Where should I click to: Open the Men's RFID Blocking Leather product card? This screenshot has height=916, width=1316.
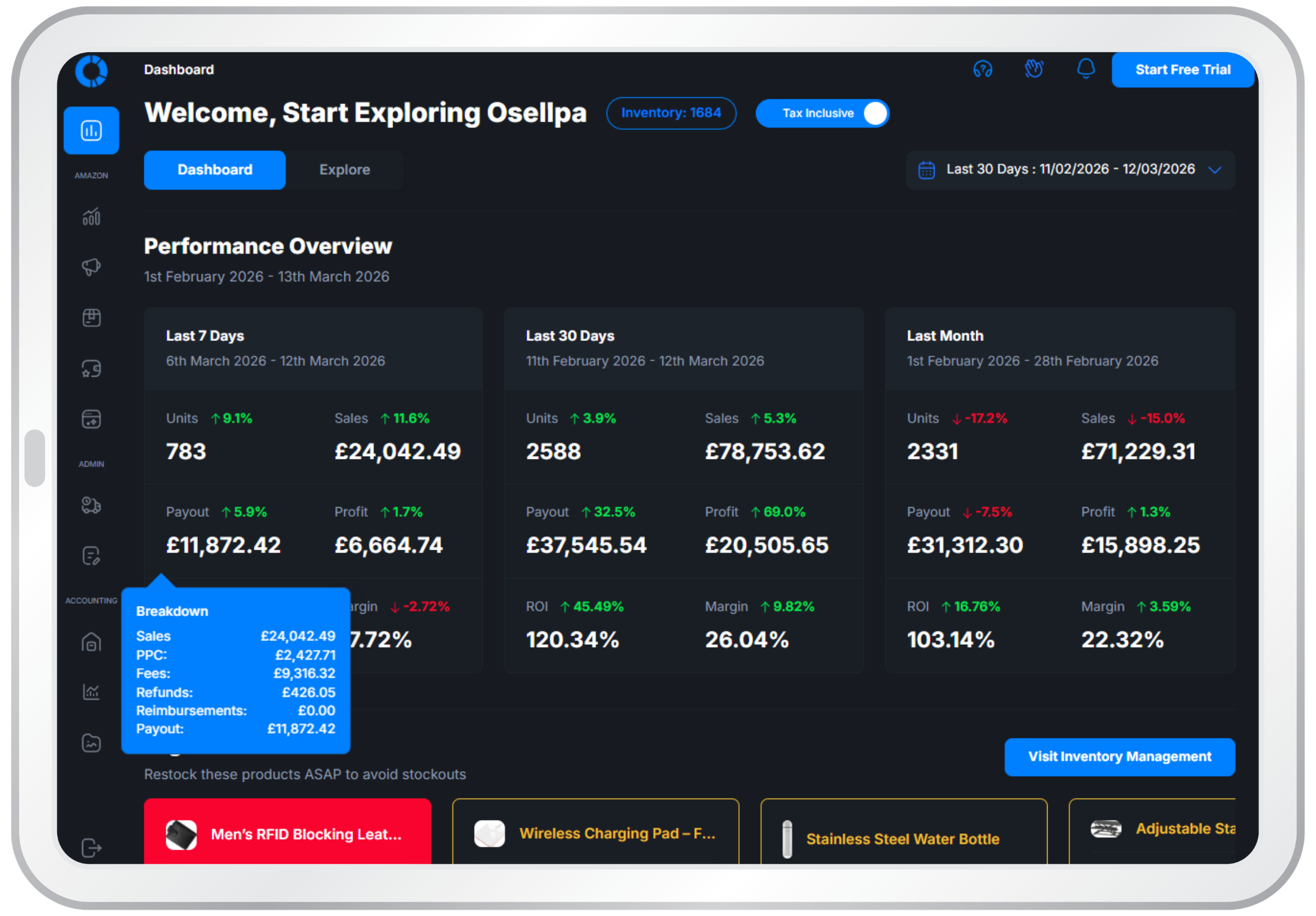pyautogui.click(x=287, y=833)
